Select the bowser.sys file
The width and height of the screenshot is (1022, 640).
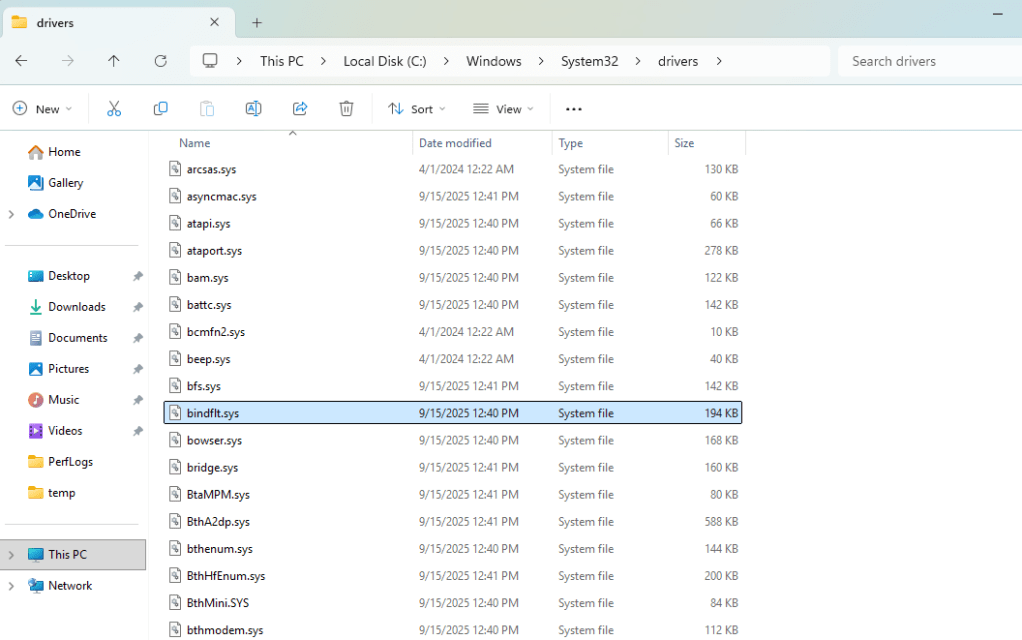tap(214, 440)
